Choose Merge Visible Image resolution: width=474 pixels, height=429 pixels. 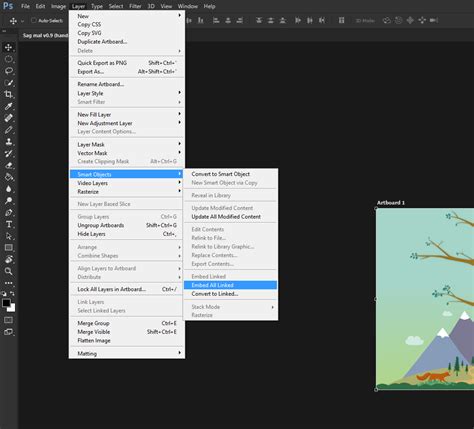[127, 332]
